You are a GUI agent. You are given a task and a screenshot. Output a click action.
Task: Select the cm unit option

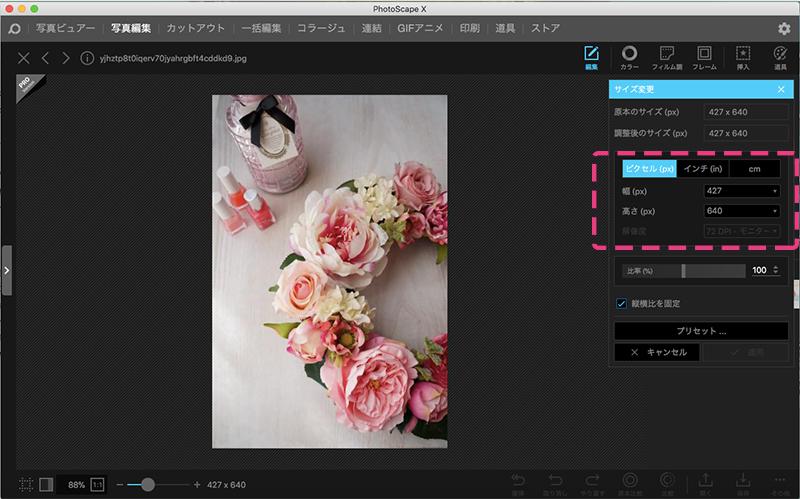click(x=754, y=168)
